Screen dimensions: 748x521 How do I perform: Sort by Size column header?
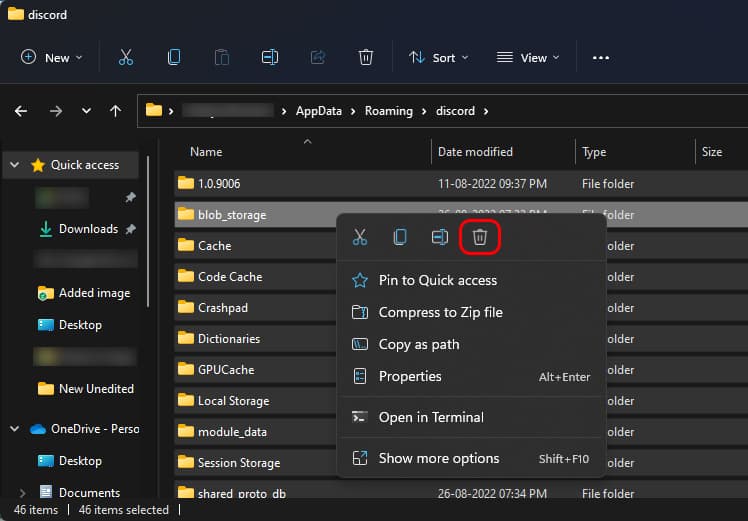(712, 152)
